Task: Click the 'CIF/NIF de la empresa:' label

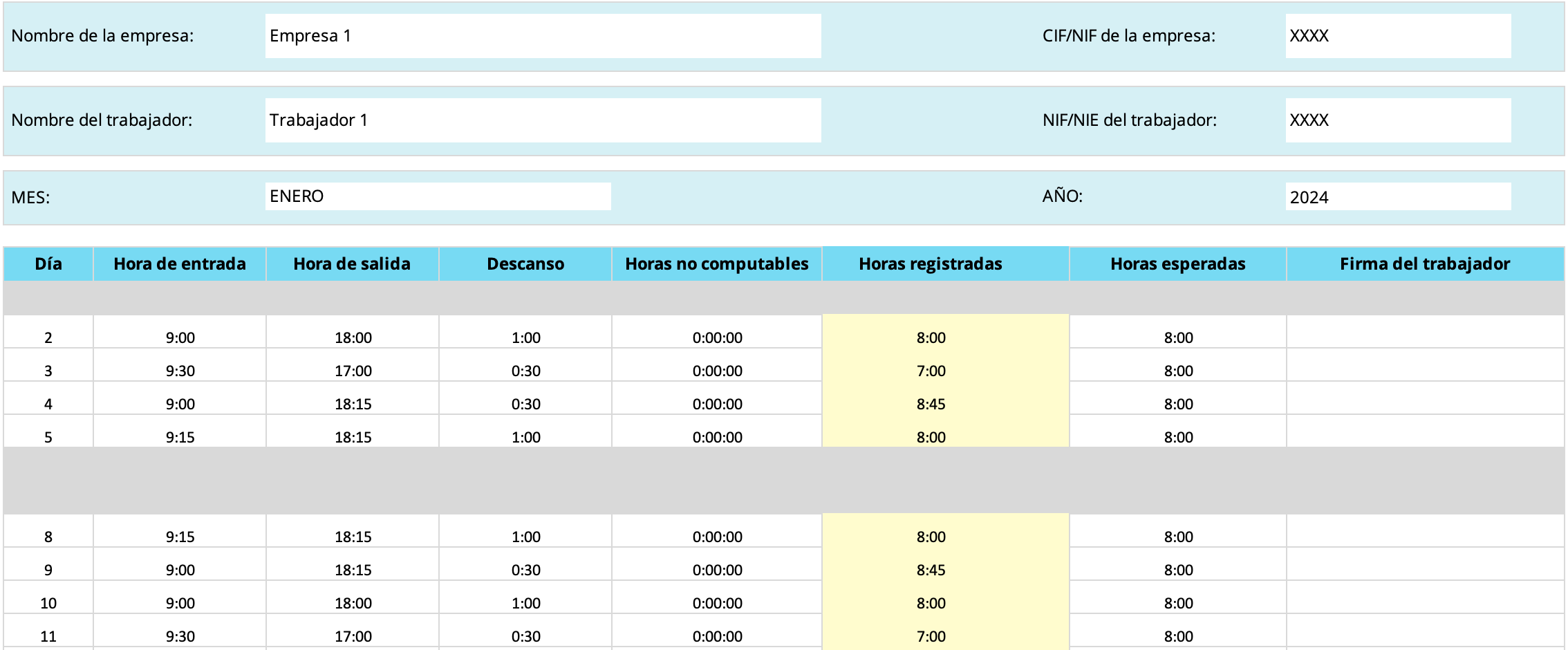Action: pos(1128,36)
